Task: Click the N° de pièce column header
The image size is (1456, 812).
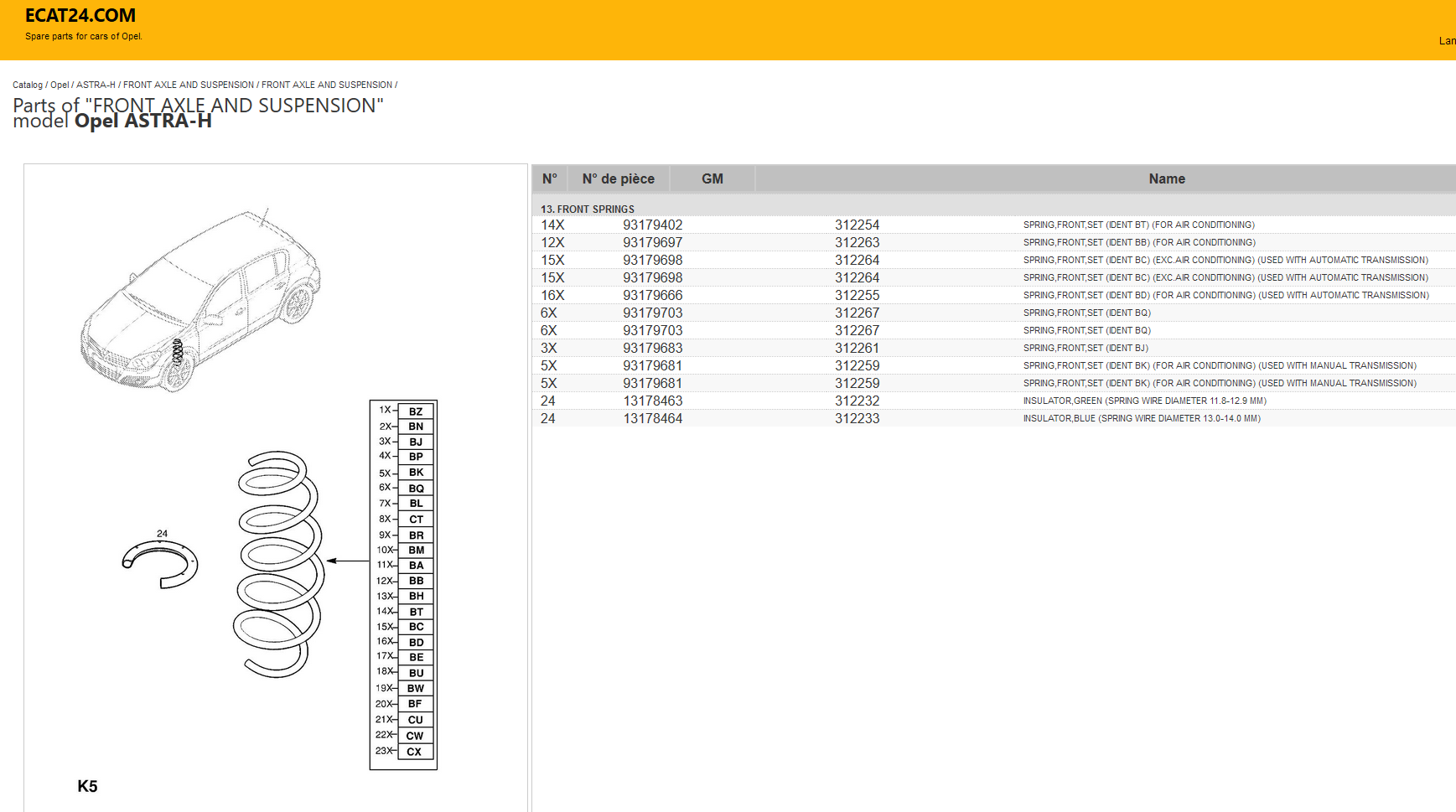Action: coord(618,178)
